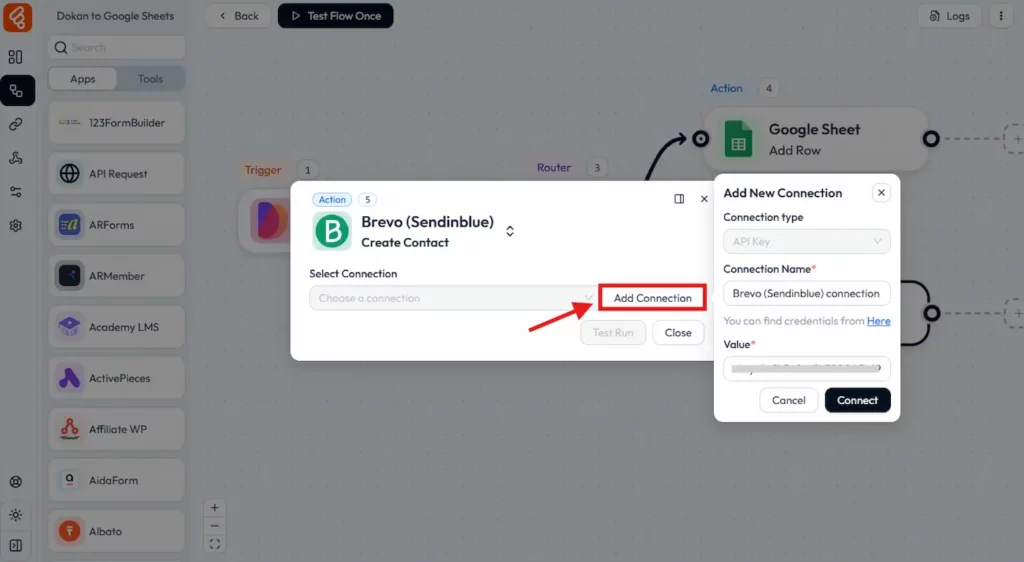The height and width of the screenshot is (562, 1024).
Task: Select the API Request app
Action: pyautogui.click(x=116, y=174)
